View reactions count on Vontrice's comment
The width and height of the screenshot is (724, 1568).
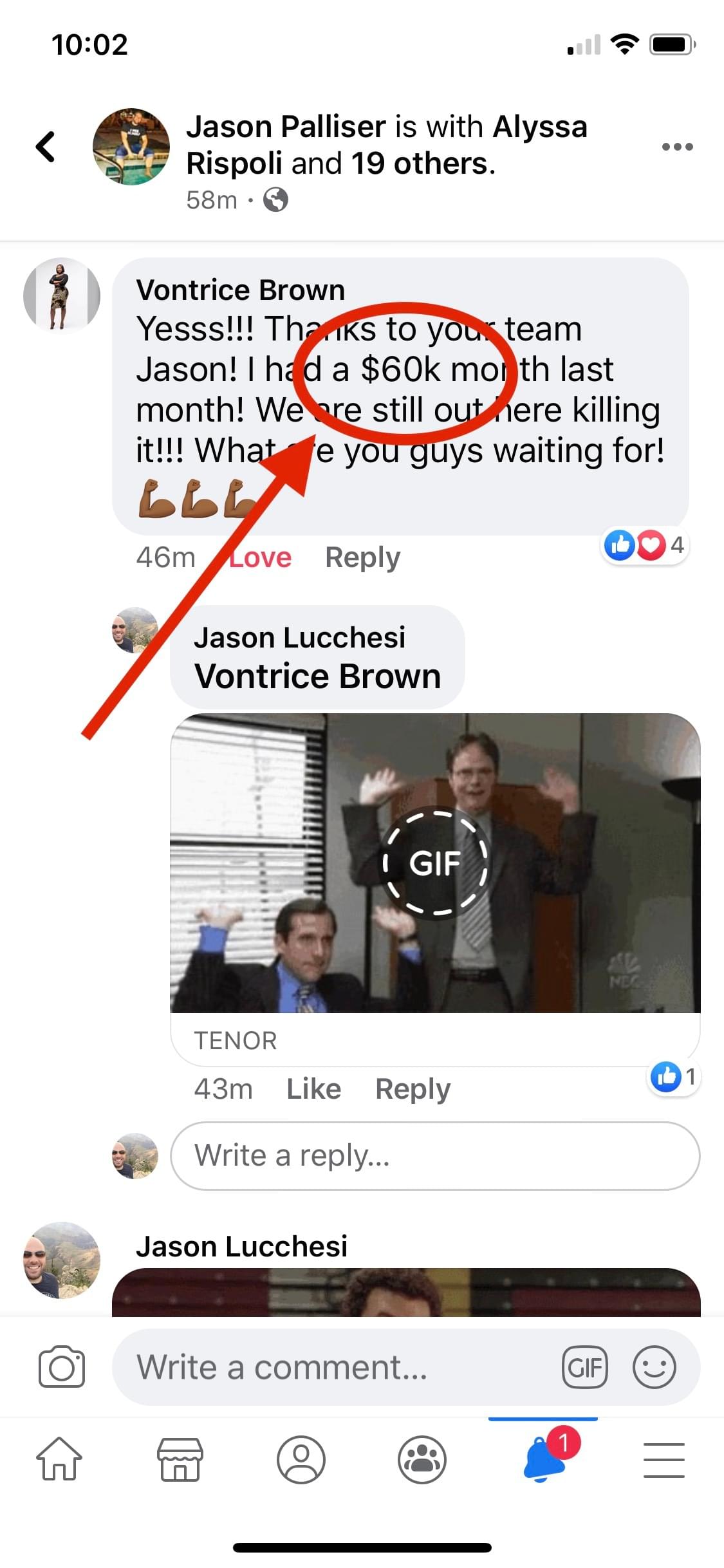click(645, 546)
